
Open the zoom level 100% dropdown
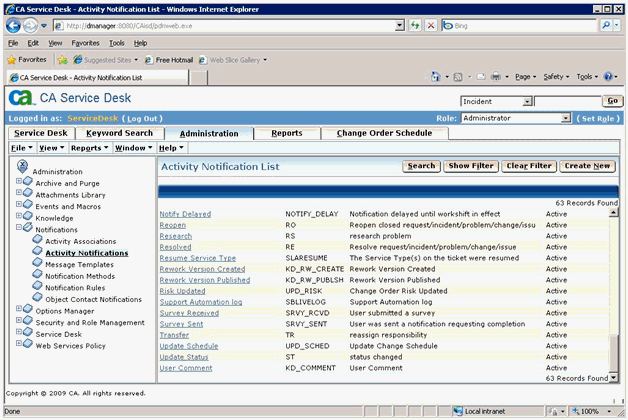pyautogui.click(x=609, y=411)
